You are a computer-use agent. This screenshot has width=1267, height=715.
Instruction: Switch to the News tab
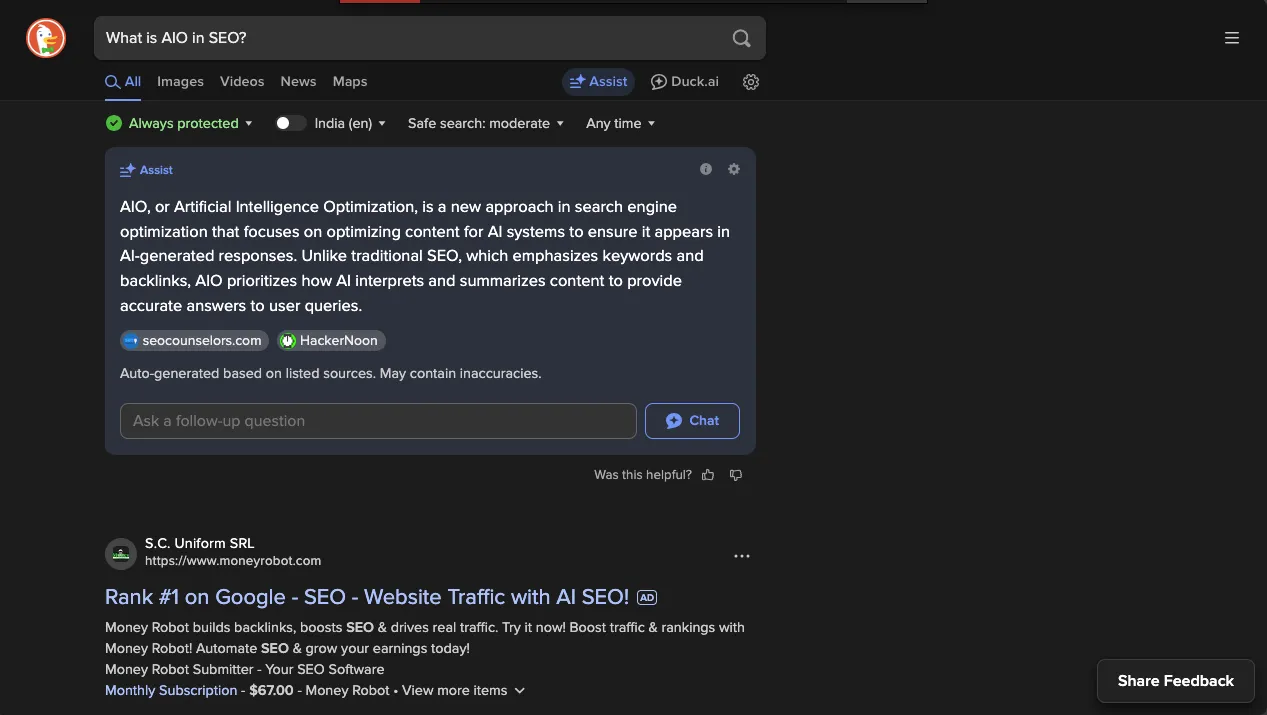(x=298, y=82)
